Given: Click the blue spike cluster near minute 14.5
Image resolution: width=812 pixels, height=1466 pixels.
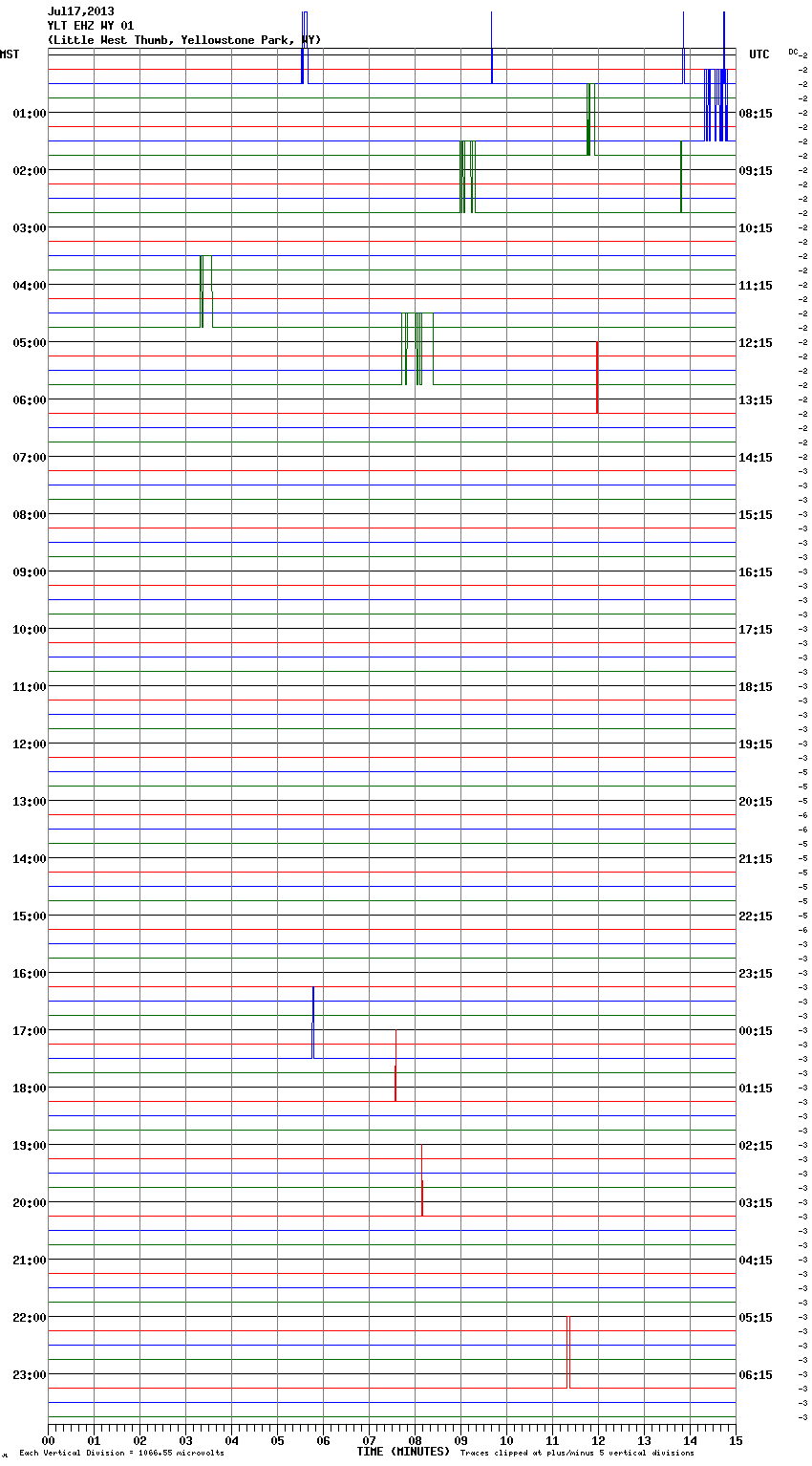Looking at the screenshot, I should [716, 105].
